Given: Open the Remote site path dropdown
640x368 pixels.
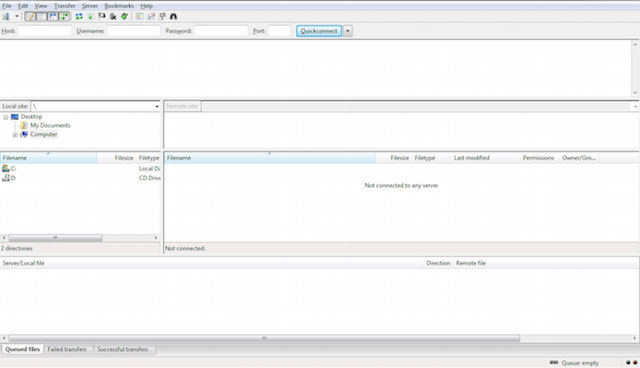Looking at the screenshot, I should tap(636, 106).
